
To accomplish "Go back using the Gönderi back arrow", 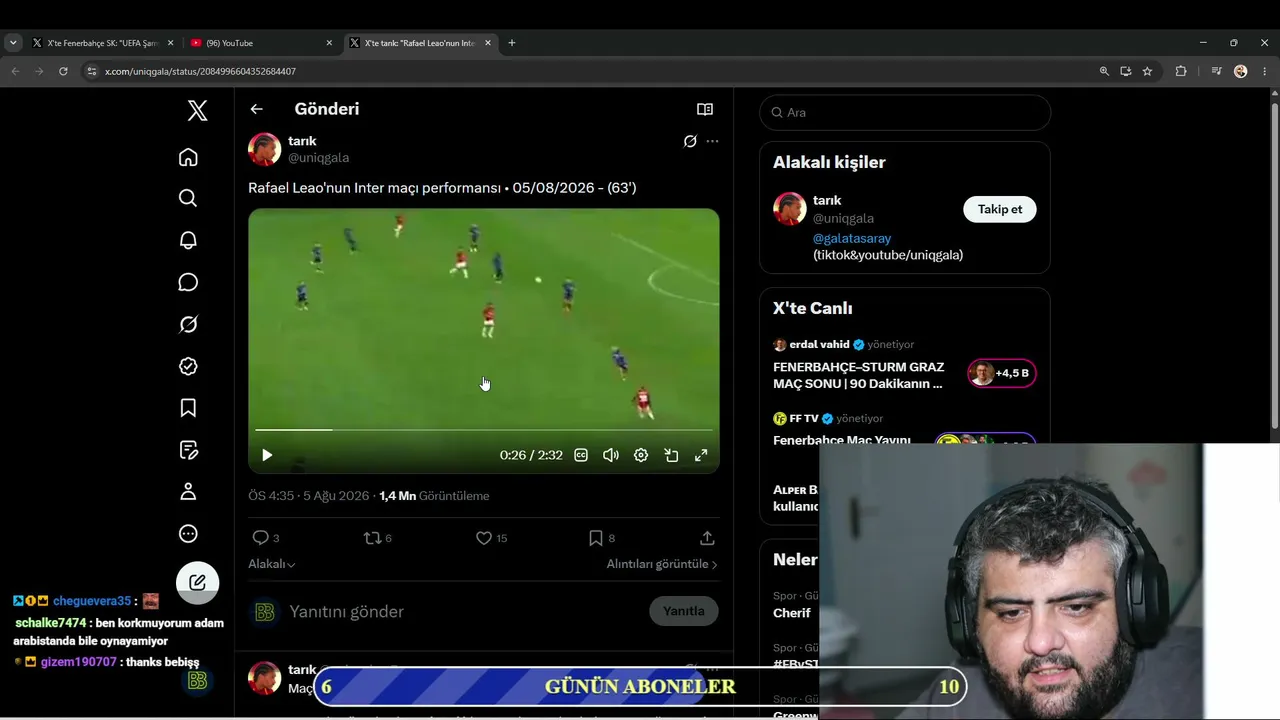I will pos(257,109).
